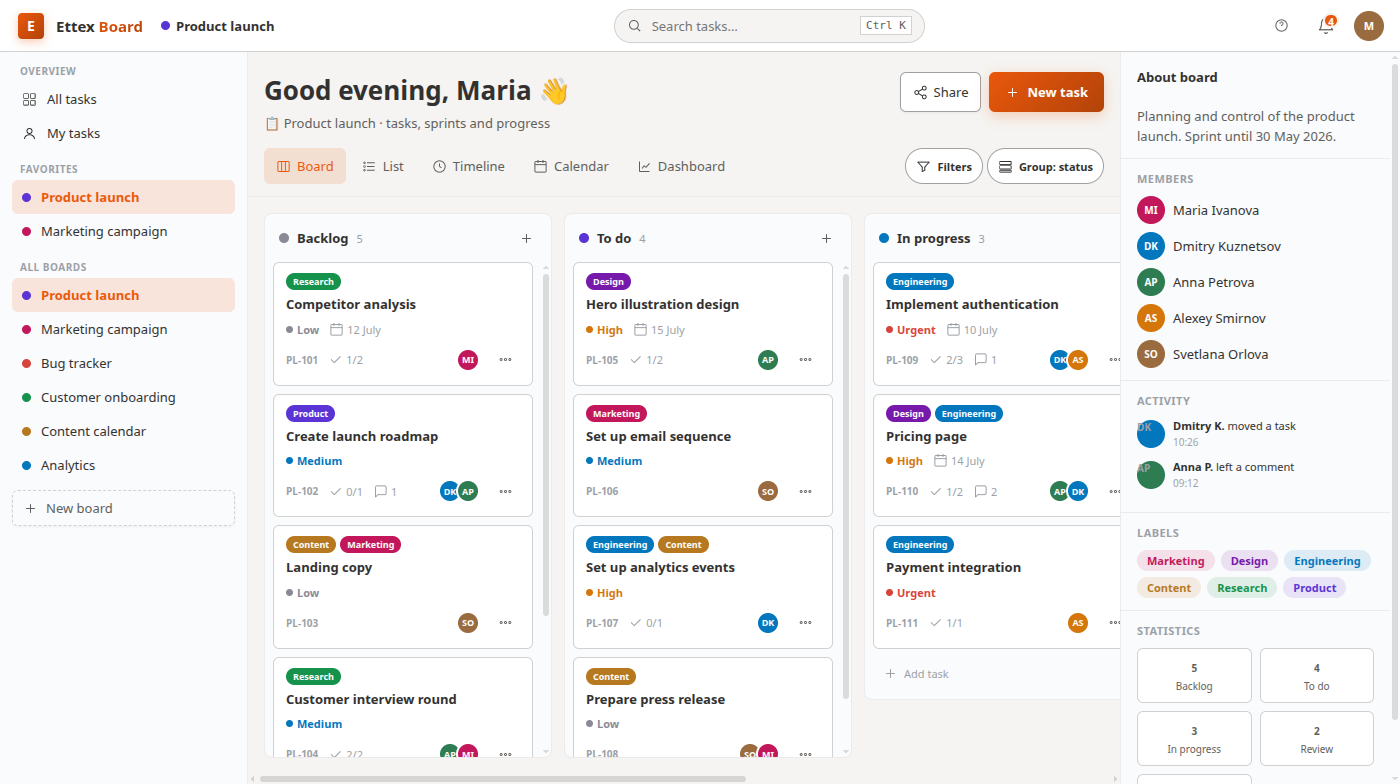Switch to the Calendar view tab
The height and width of the screenshot is (784, 1400).
click(x=571, y=166)
